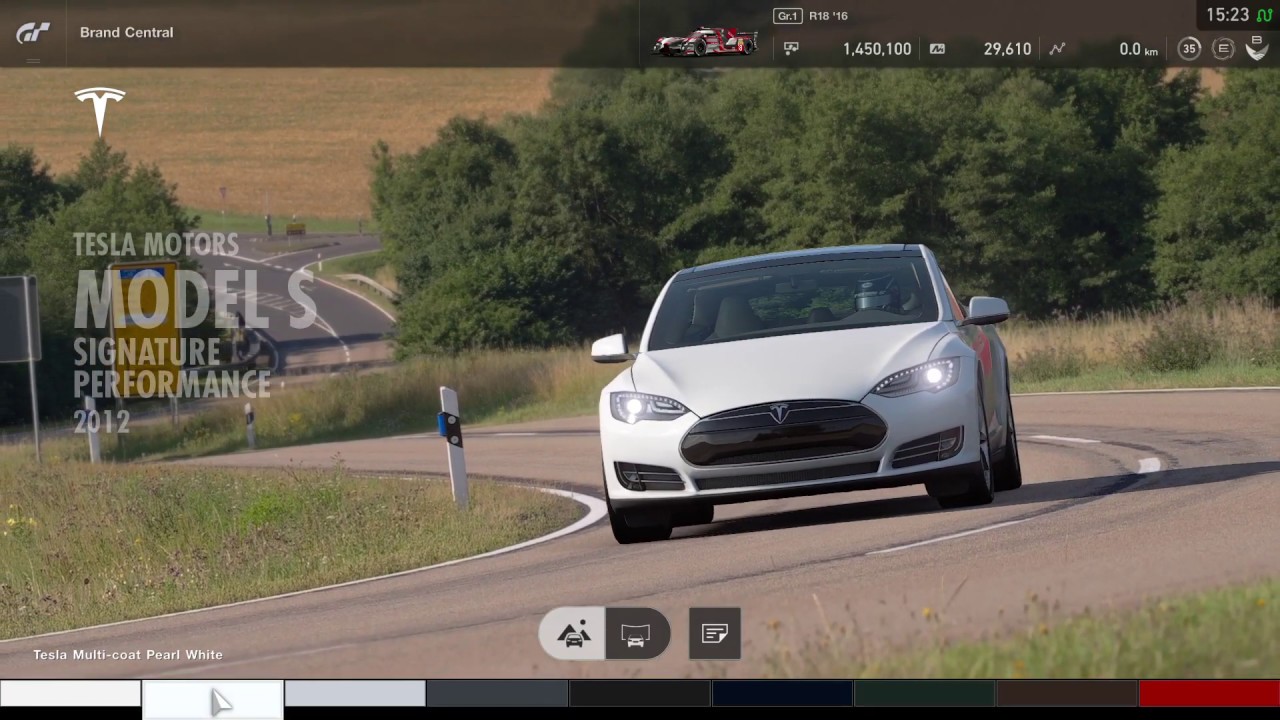Click the mileage points icon

point(937,48)
